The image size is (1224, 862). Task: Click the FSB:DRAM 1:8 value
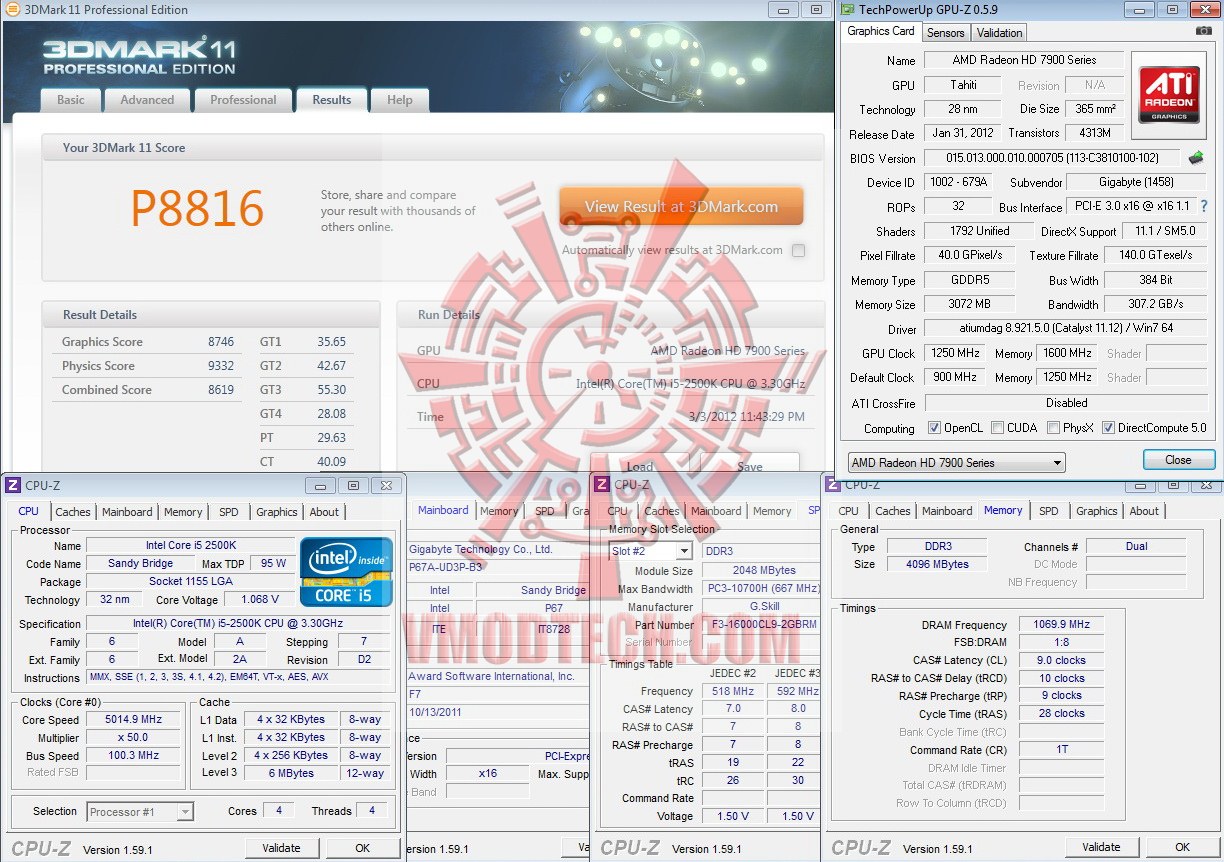point(1062,642)
